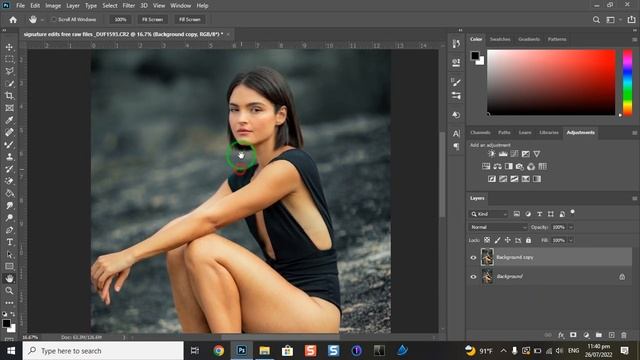Add a Brightness/Contrast adjustment
The height and width of the screenshot is (360, 640).
[492, 154]
